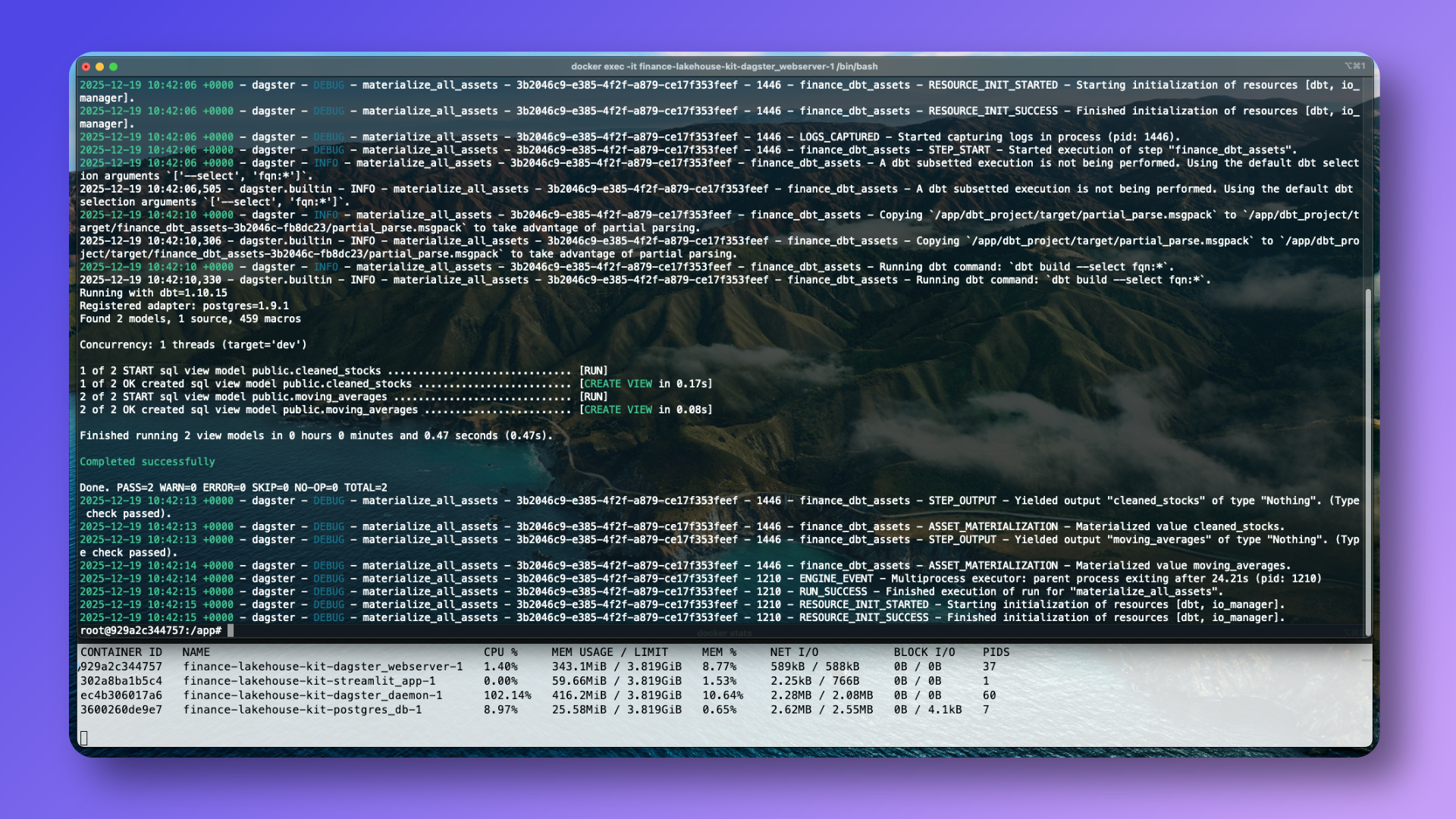Click the MEM USAGE / LIMIT column header
Viewport: 1456px width, 819px height.
point(610,652)
